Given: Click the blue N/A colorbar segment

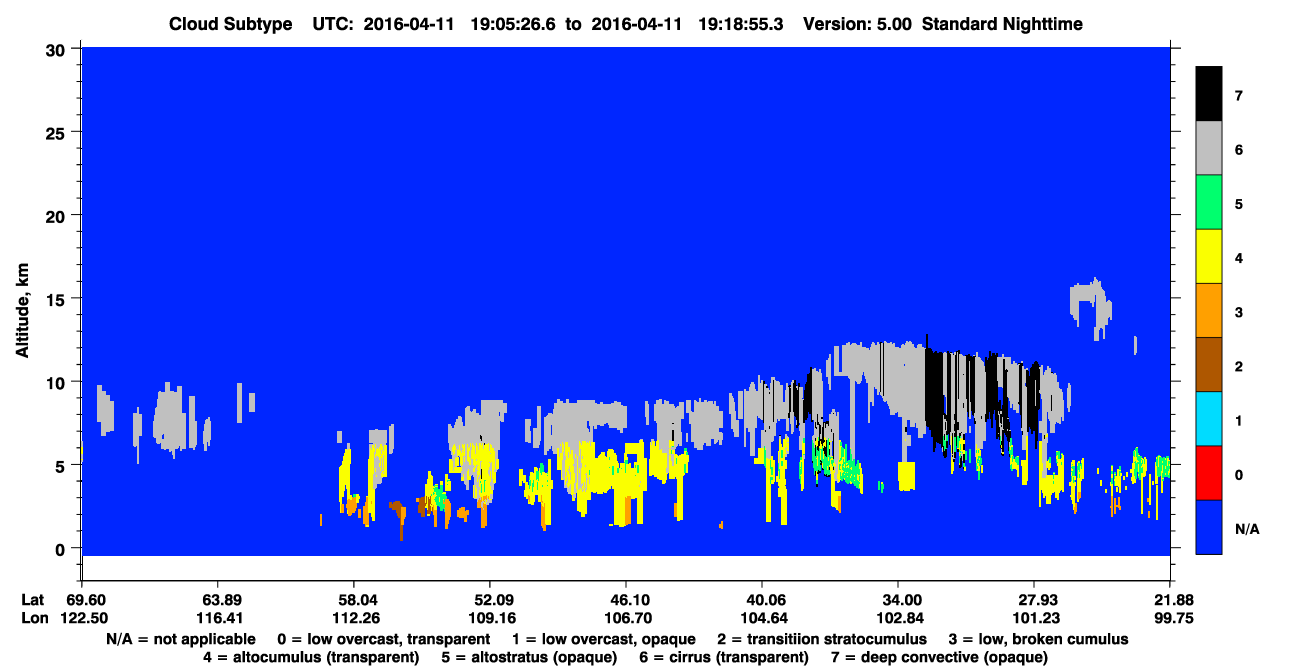Looking at the screenshot, I should pos(1209,527).
